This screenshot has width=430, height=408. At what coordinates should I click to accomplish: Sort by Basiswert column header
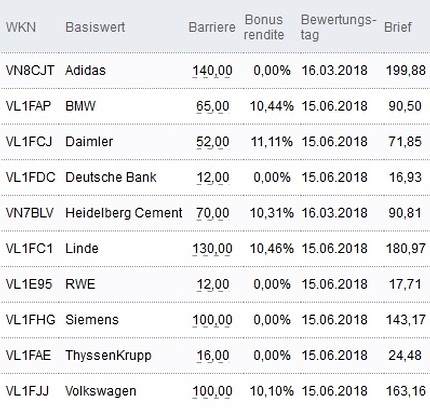click(x=95, y=27)
